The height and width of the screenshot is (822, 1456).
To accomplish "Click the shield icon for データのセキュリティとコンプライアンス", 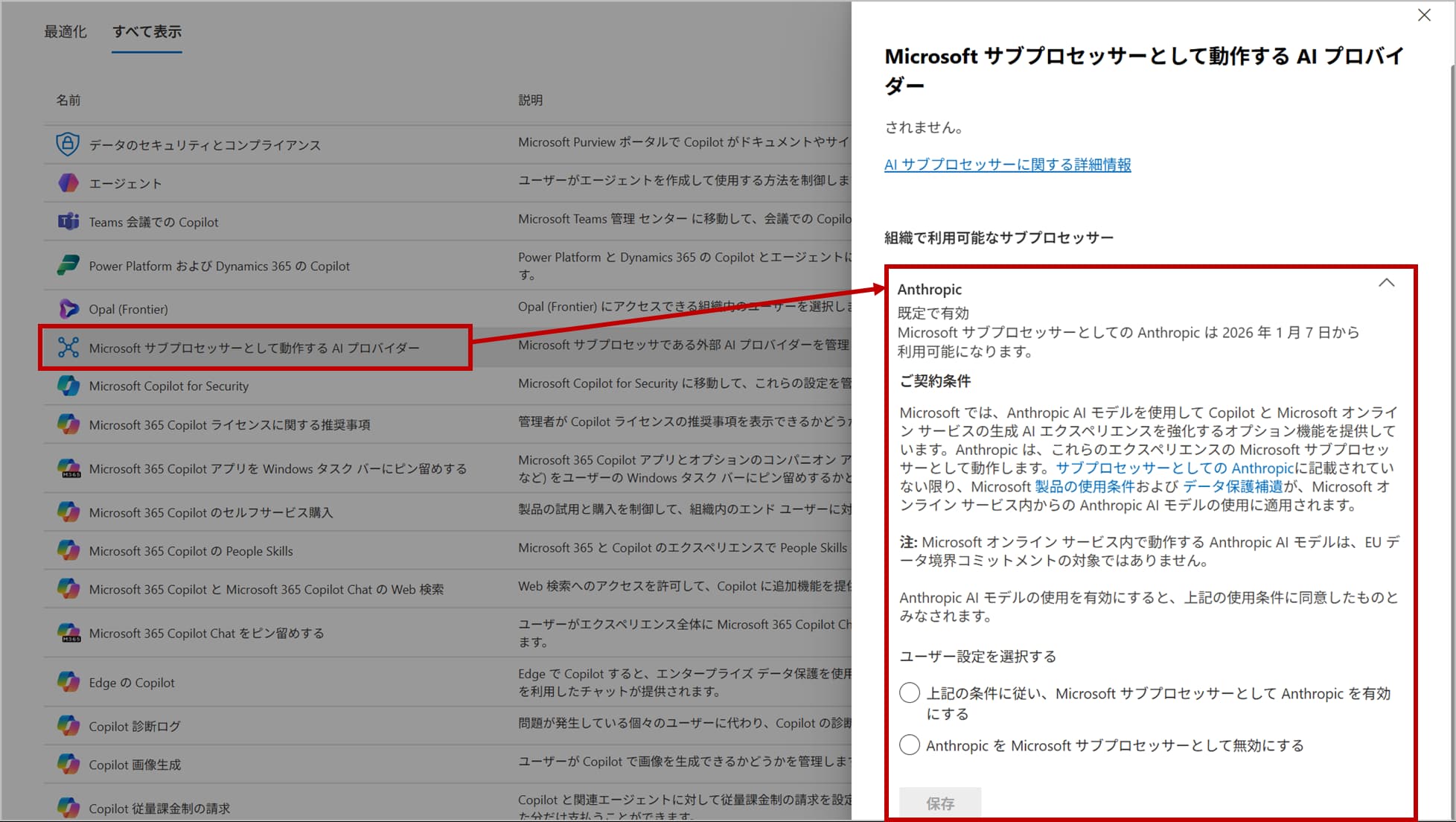I will click(x=68, y=144).
